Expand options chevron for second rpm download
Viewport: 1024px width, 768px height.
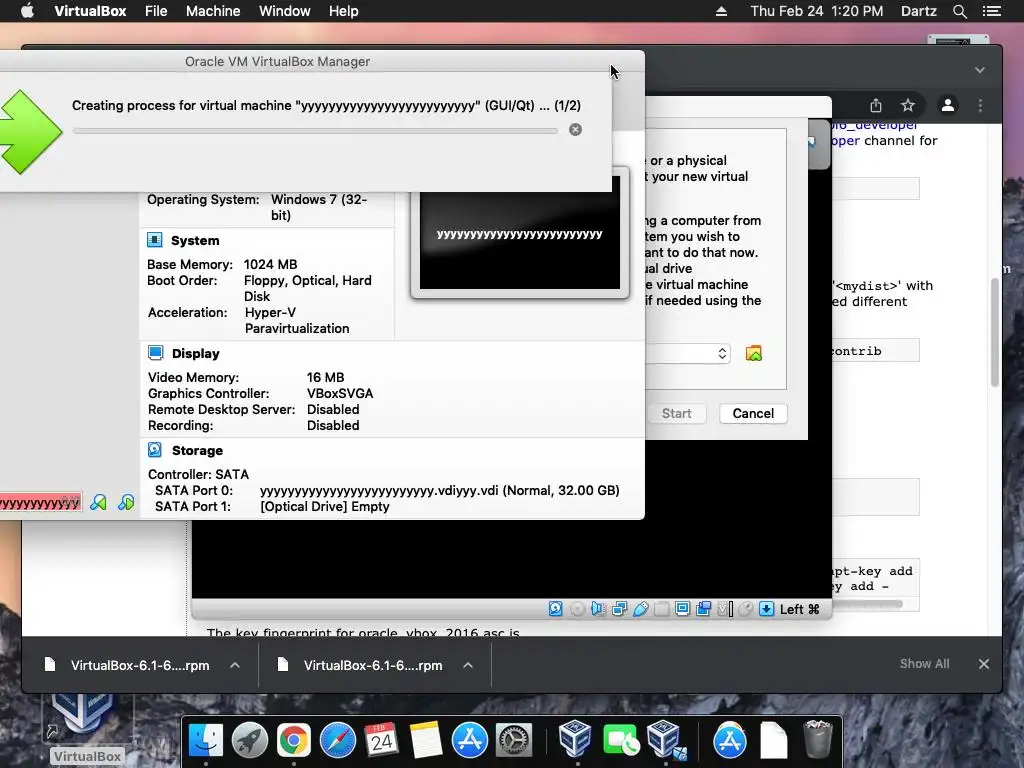click(468, 665)
